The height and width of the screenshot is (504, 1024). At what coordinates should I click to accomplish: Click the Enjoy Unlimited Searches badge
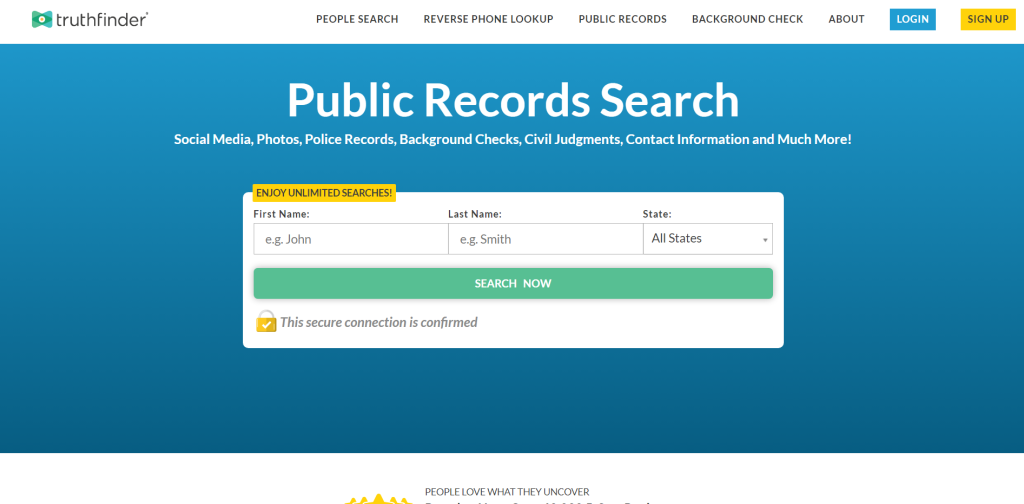[324, 192]
